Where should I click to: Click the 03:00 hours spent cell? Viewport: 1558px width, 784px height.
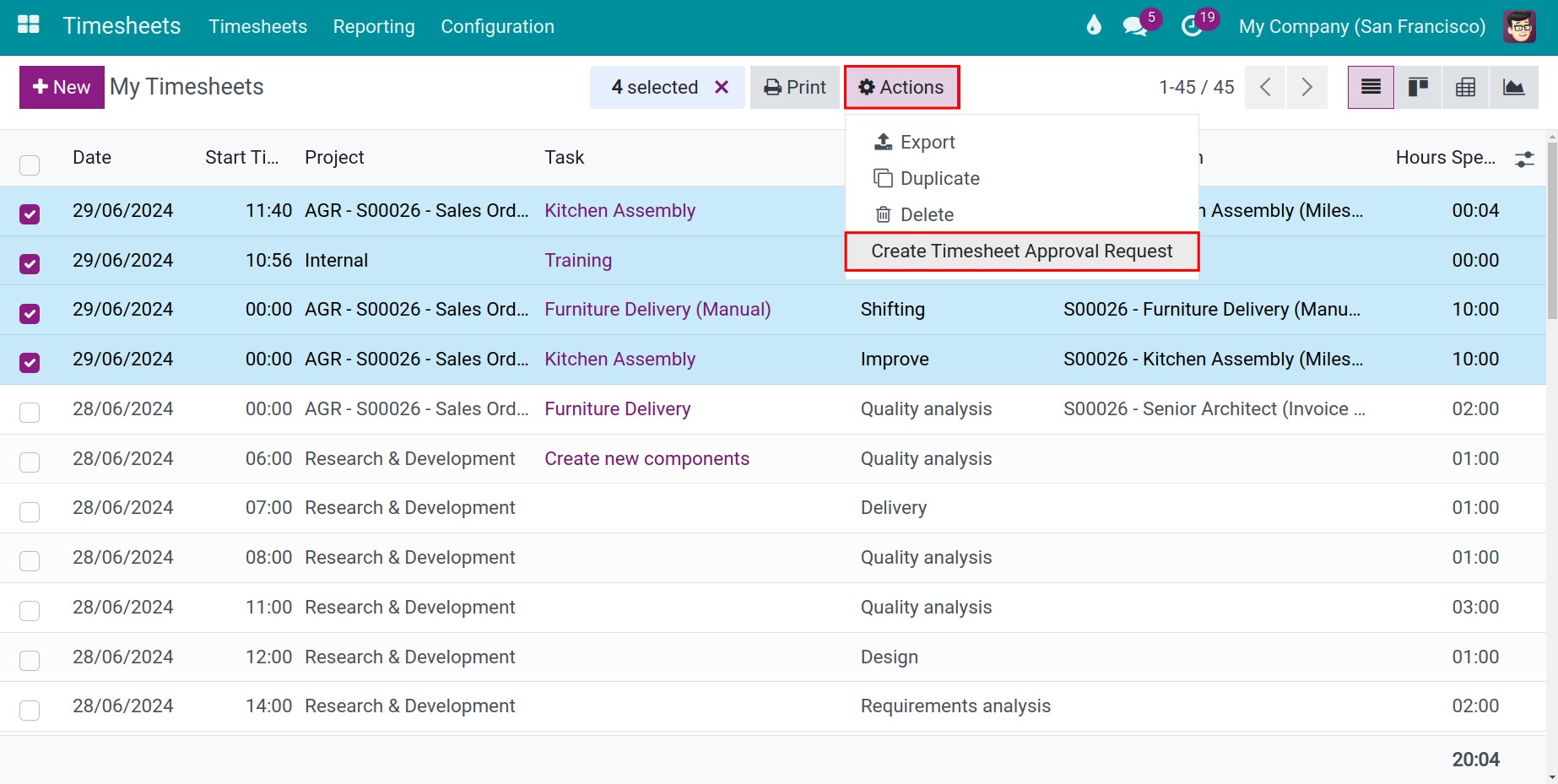pos(1475,608)
